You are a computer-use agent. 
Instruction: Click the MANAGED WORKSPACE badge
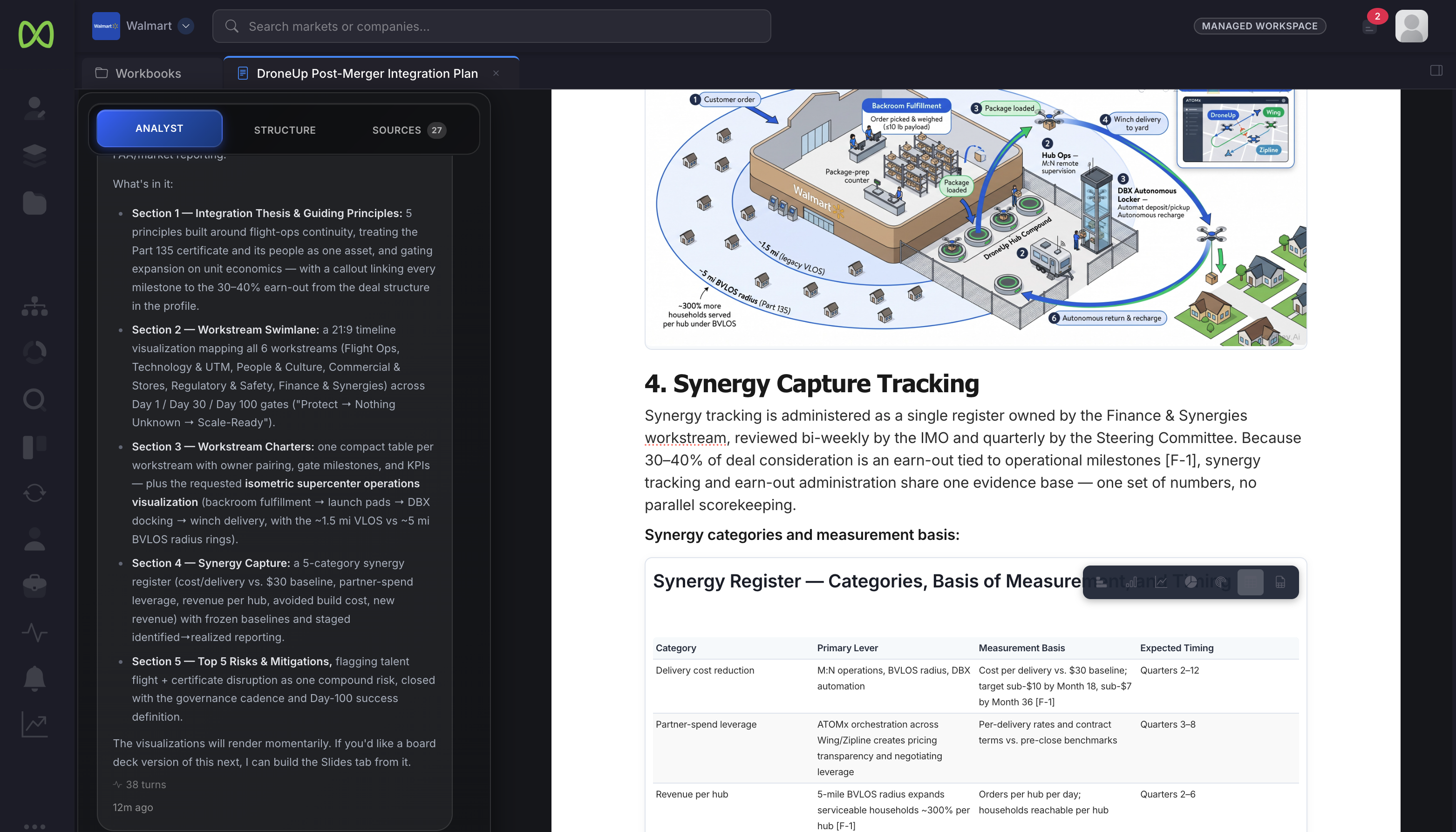1259,26
